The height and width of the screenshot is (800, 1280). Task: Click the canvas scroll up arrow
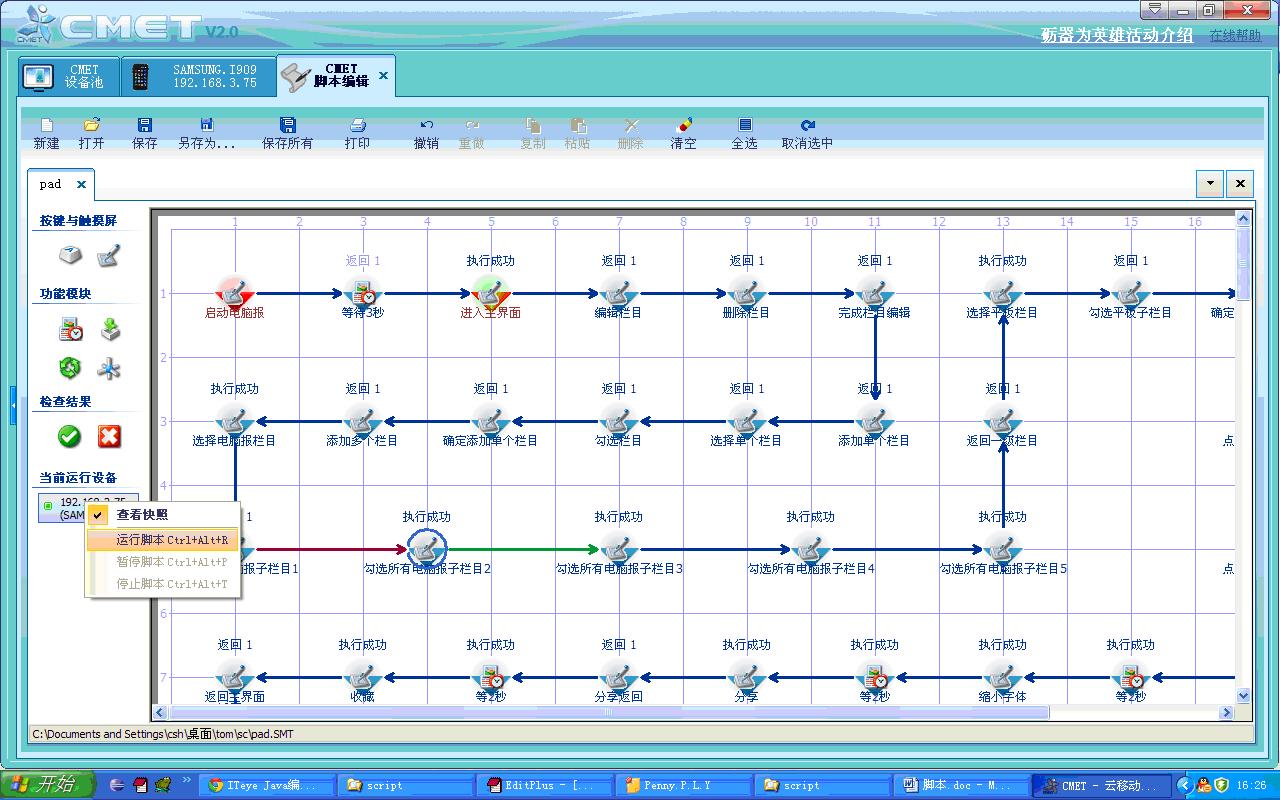pyautogui.click(x=1243, y=219)
